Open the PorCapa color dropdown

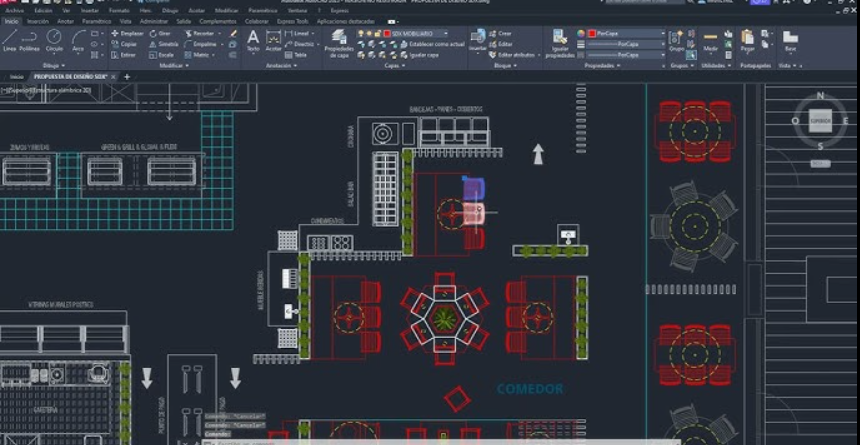point(625,33)
